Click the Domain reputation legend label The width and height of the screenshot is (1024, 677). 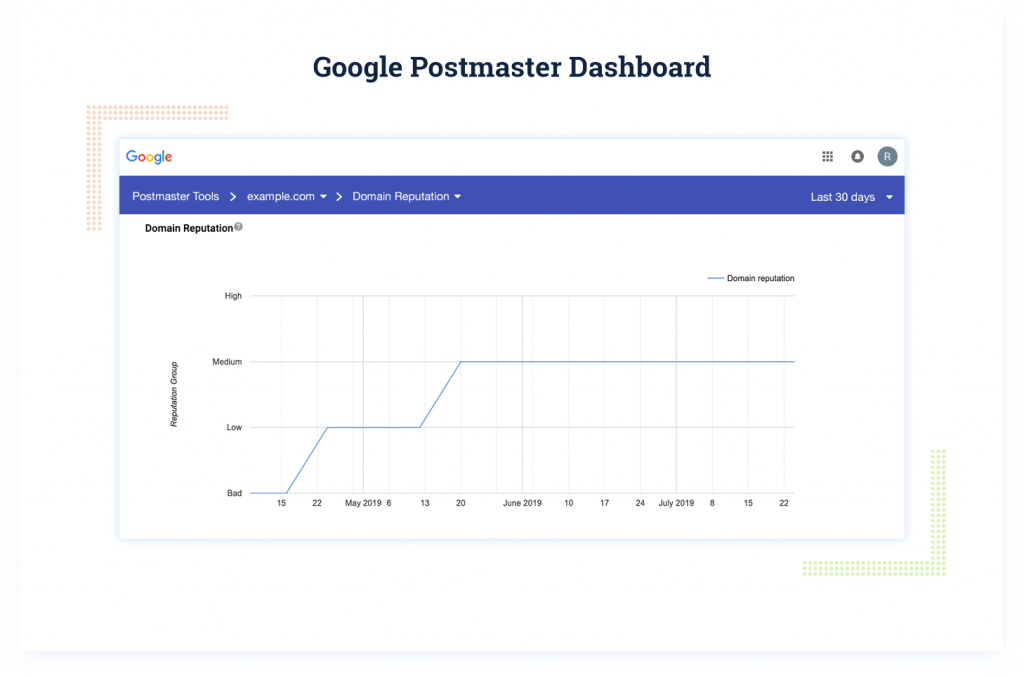[x=760, y=278]
